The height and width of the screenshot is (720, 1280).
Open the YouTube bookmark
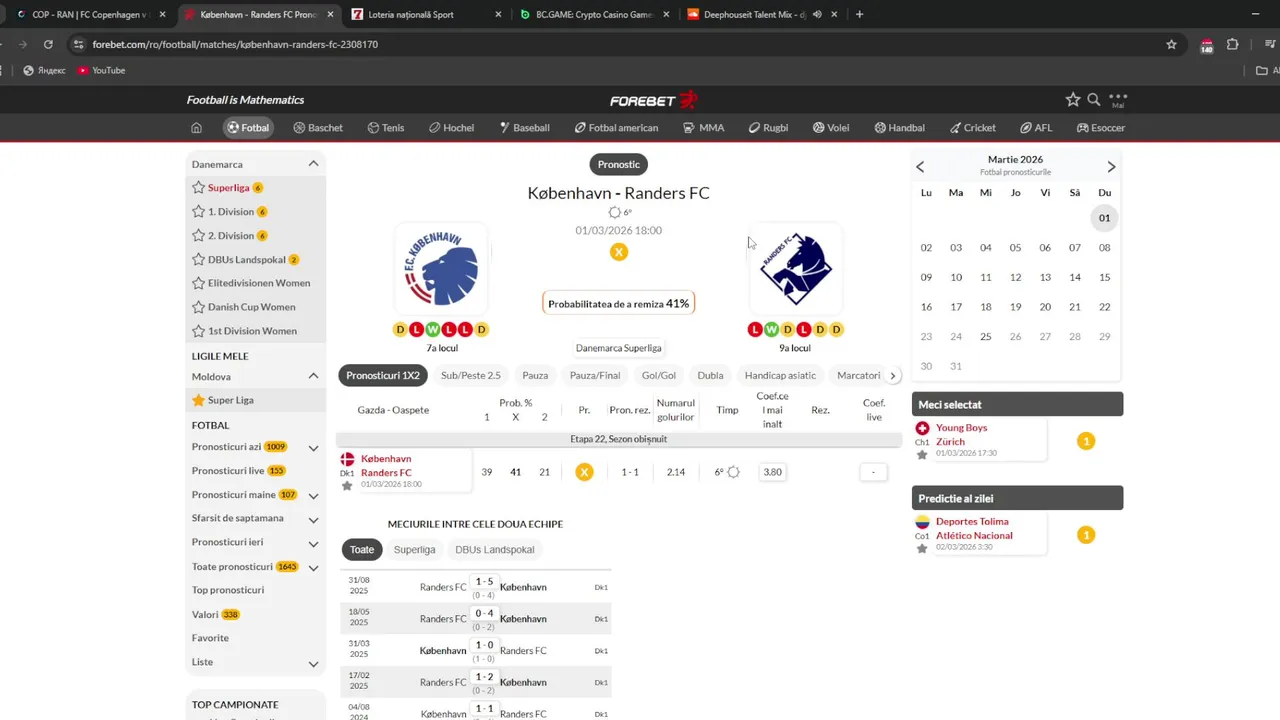tap(101, 70)
